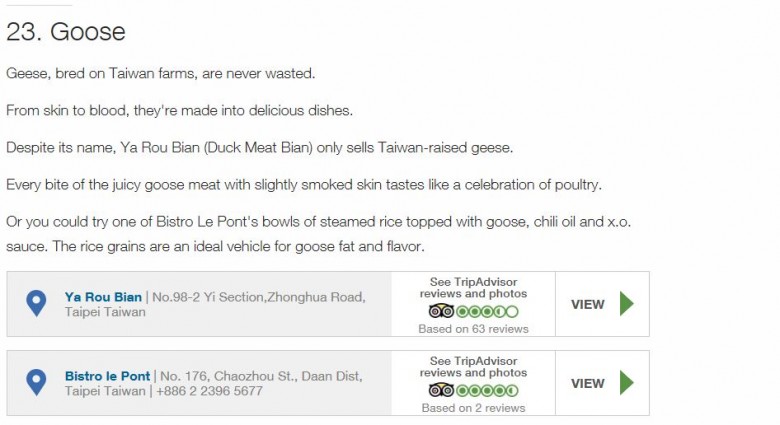780x425 pixels.
Task: Open the Ya Rou Bian restaurant link
Action: tap(103, 297)
